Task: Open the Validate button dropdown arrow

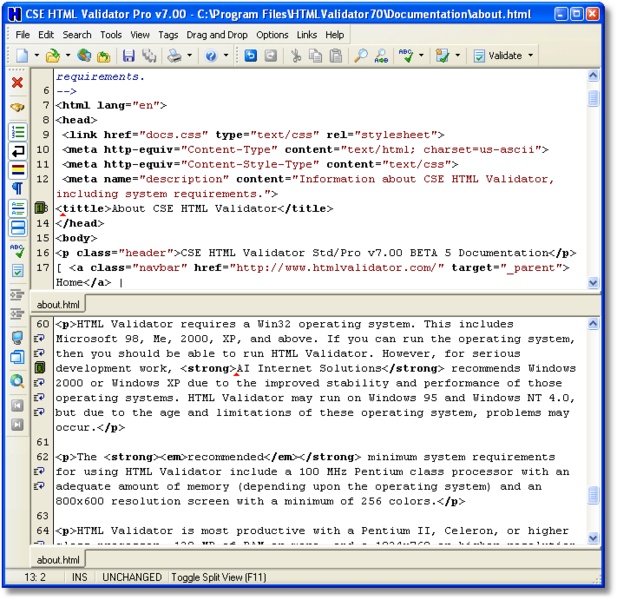Action: click(530, 55)
